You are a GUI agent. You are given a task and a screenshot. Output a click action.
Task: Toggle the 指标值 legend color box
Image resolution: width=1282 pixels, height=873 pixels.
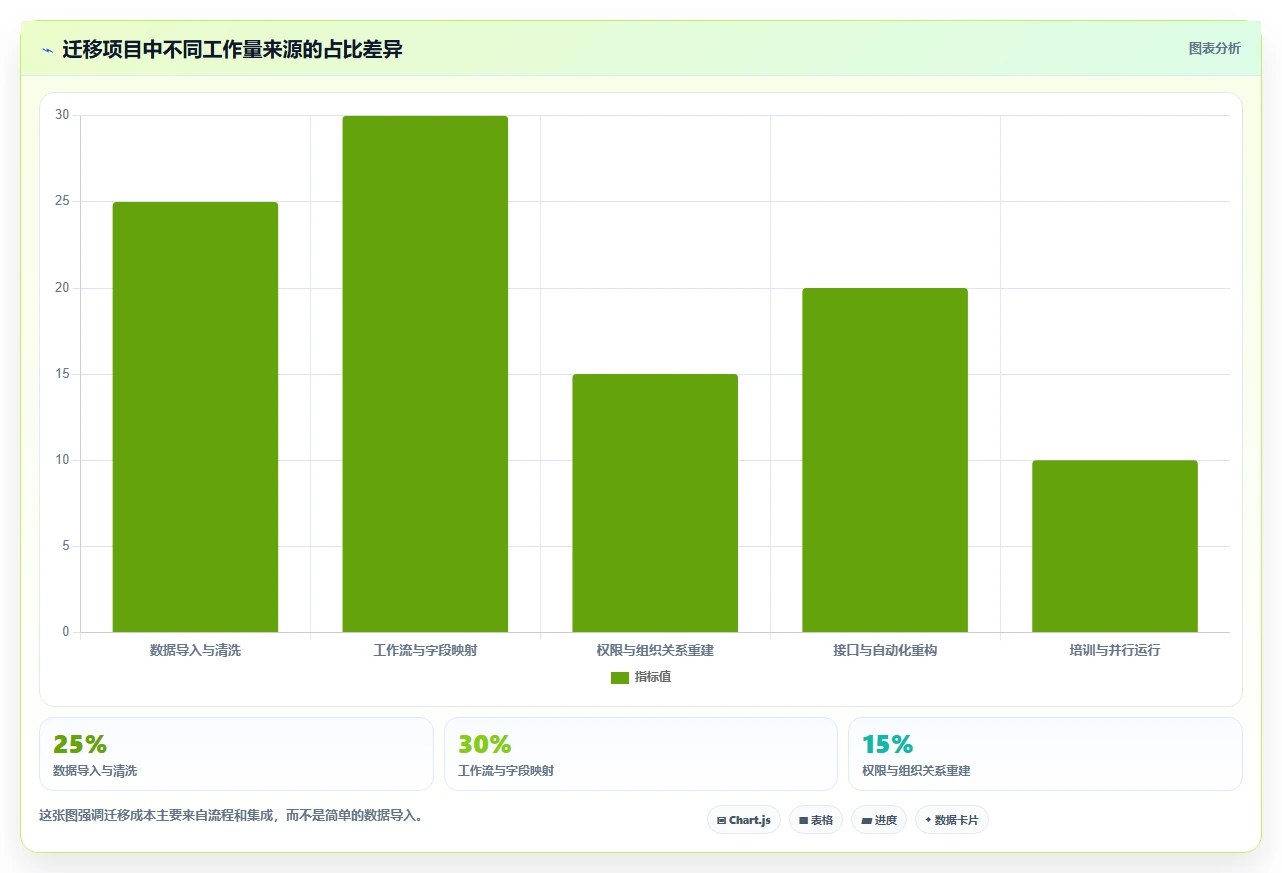pyautogui.click(x=619, y=678)
